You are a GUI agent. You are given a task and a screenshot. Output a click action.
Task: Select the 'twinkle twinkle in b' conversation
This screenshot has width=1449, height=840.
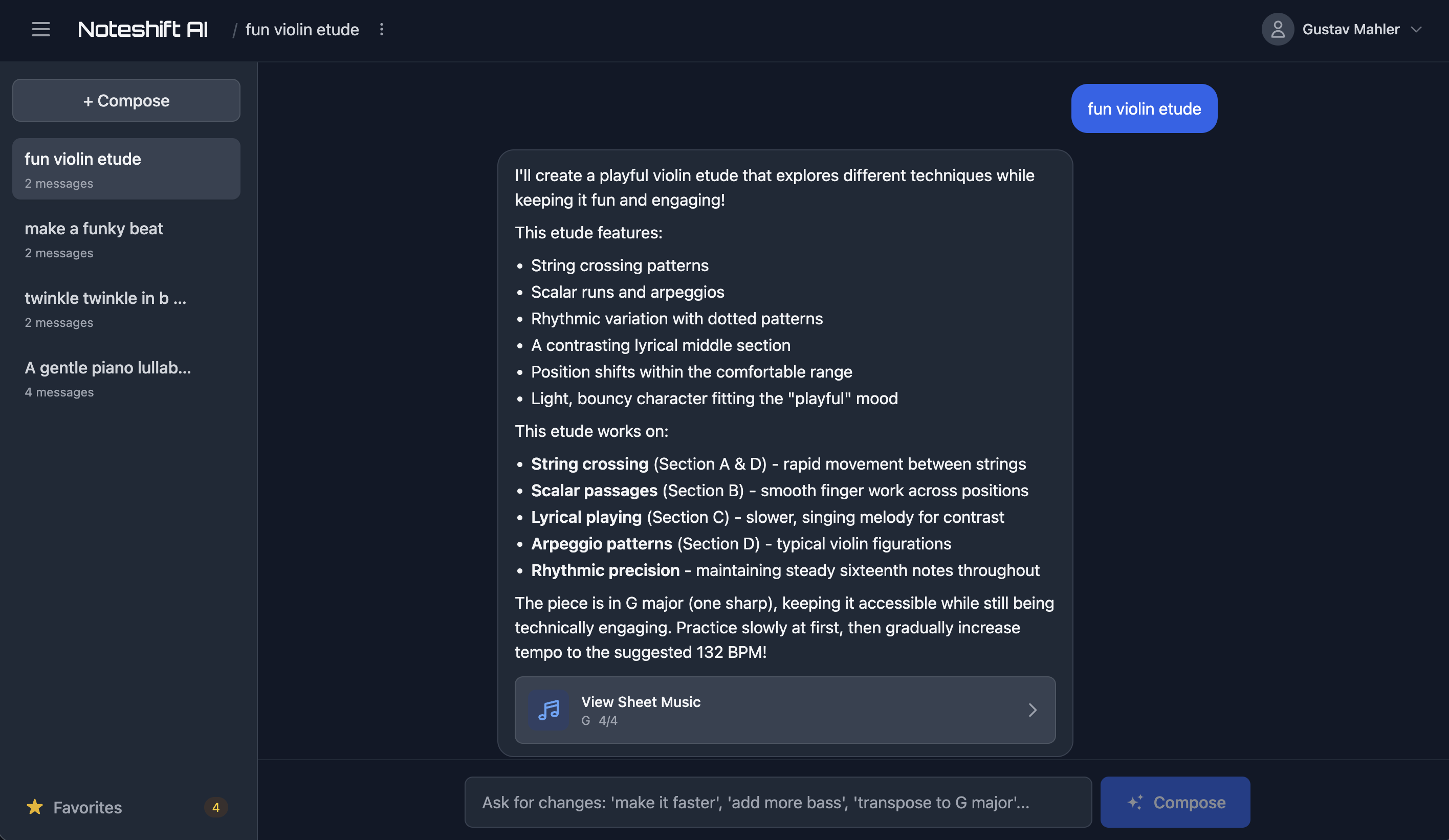126,309
